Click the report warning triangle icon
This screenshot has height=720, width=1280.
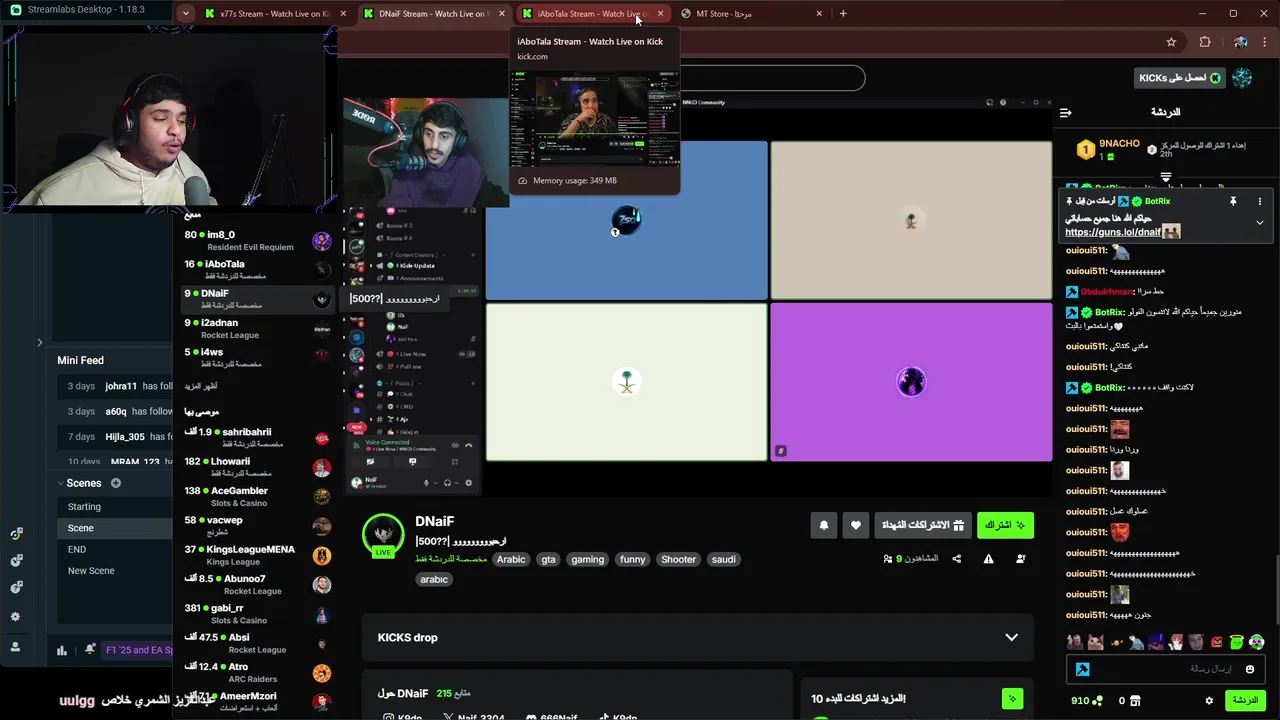(988, 559)
